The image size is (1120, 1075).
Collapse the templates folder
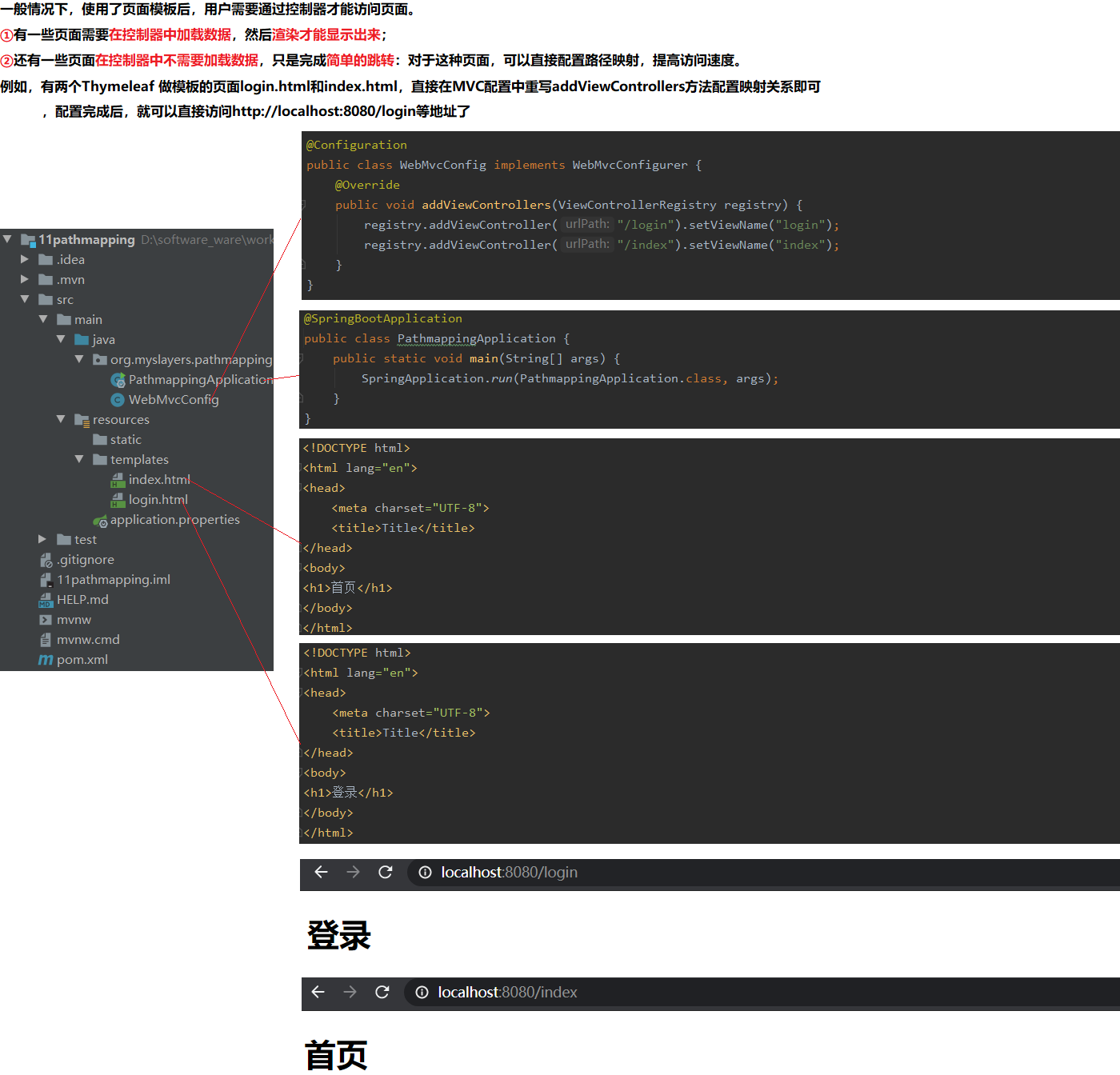pyautogui.click(x=79, y=459)
